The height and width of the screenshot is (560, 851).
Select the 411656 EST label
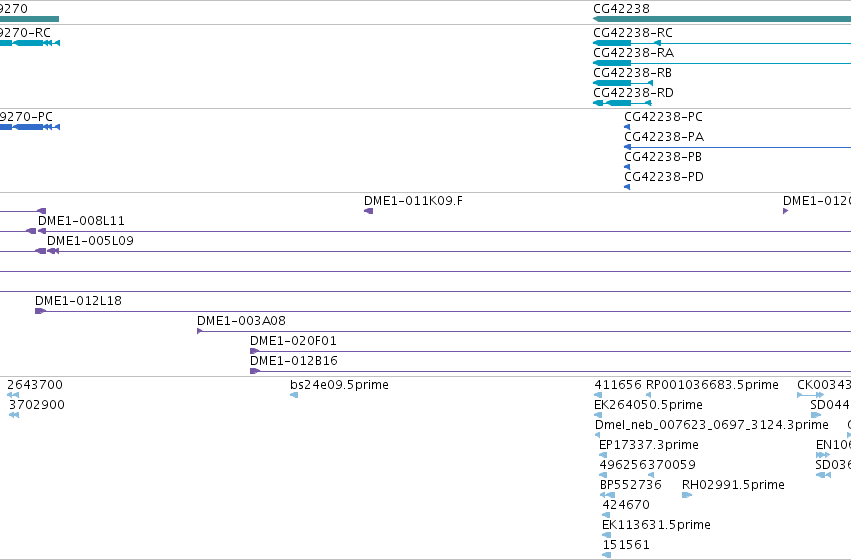(x=618, y=385)
